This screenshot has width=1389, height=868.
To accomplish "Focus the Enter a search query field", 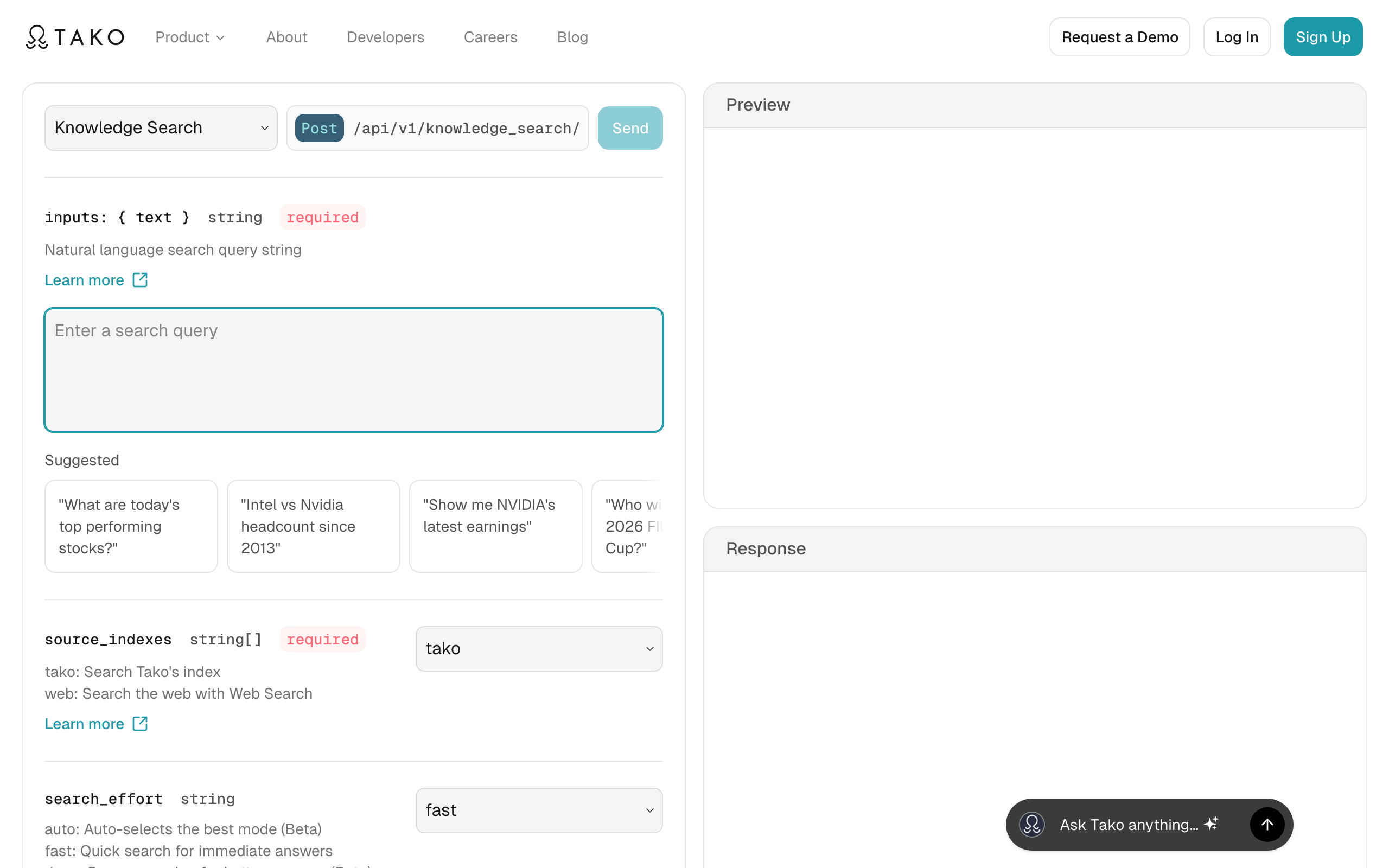I will [x=354, y=371].
